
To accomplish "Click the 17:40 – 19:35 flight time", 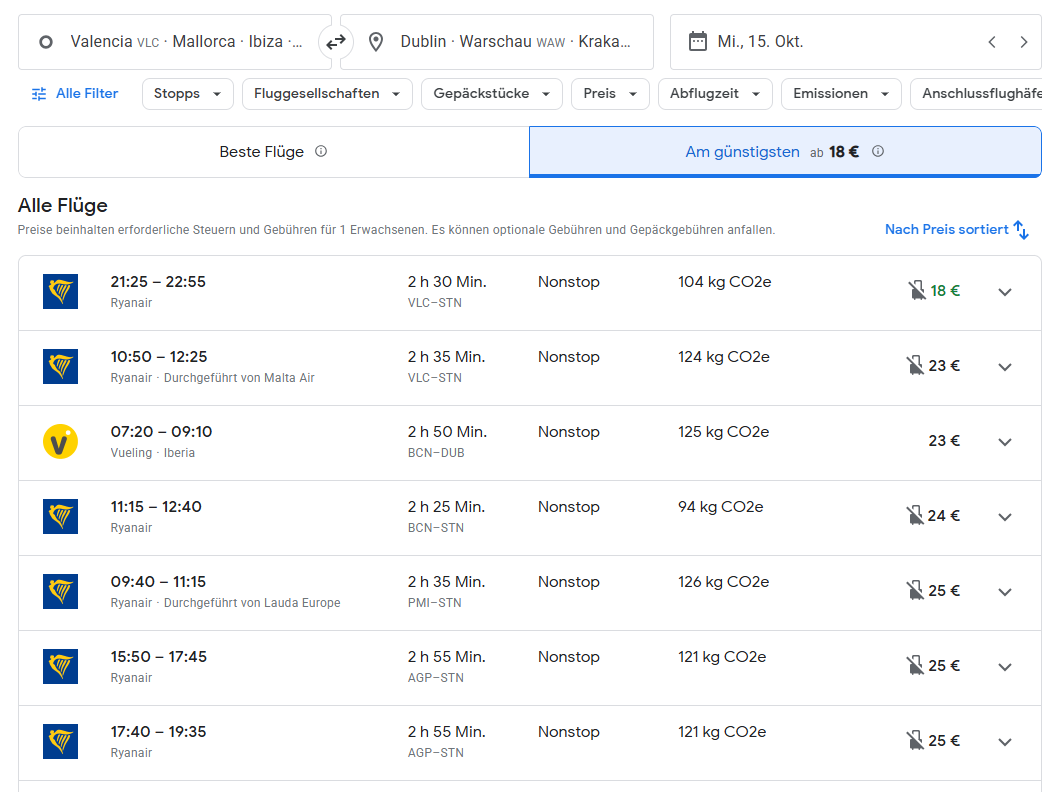I will click(x=158, y=732).
